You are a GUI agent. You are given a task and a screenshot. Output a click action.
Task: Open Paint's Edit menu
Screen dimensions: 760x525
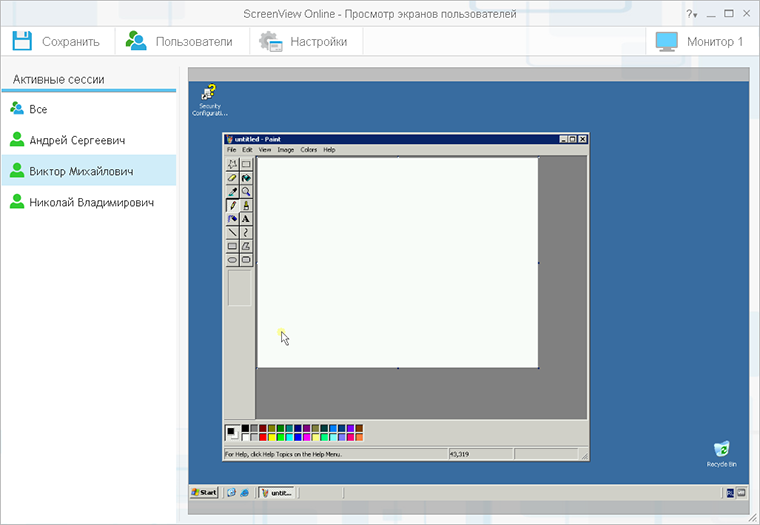[247, 150]
